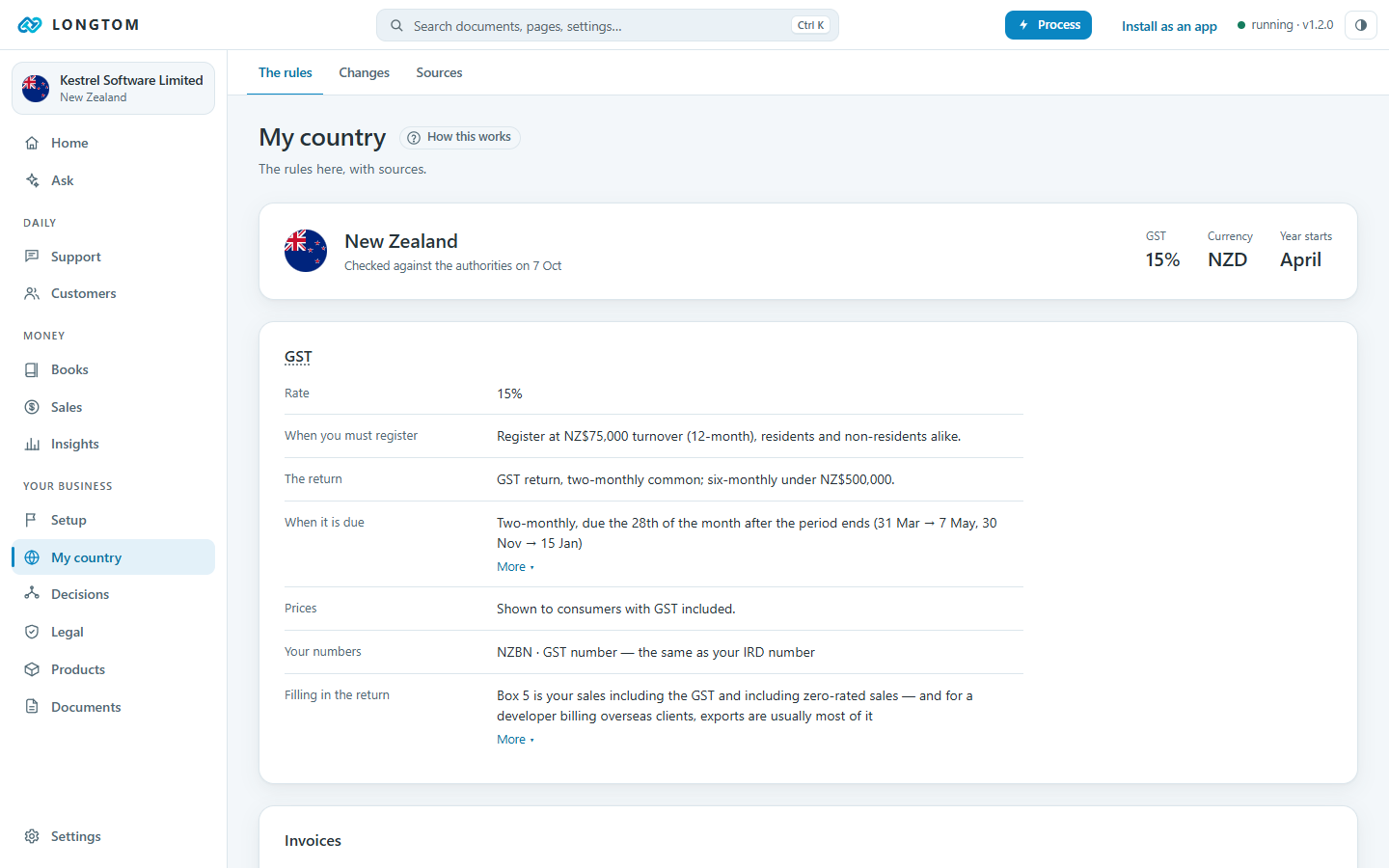Screen dimensions: 1389x868
Task: Click the Home house icon in sidebar
Action: click(32, 143)
